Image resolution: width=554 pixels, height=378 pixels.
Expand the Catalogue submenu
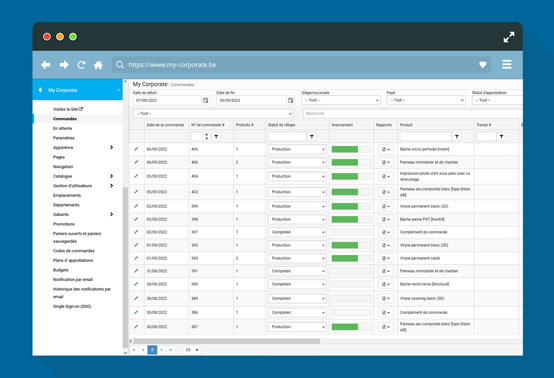111,176
